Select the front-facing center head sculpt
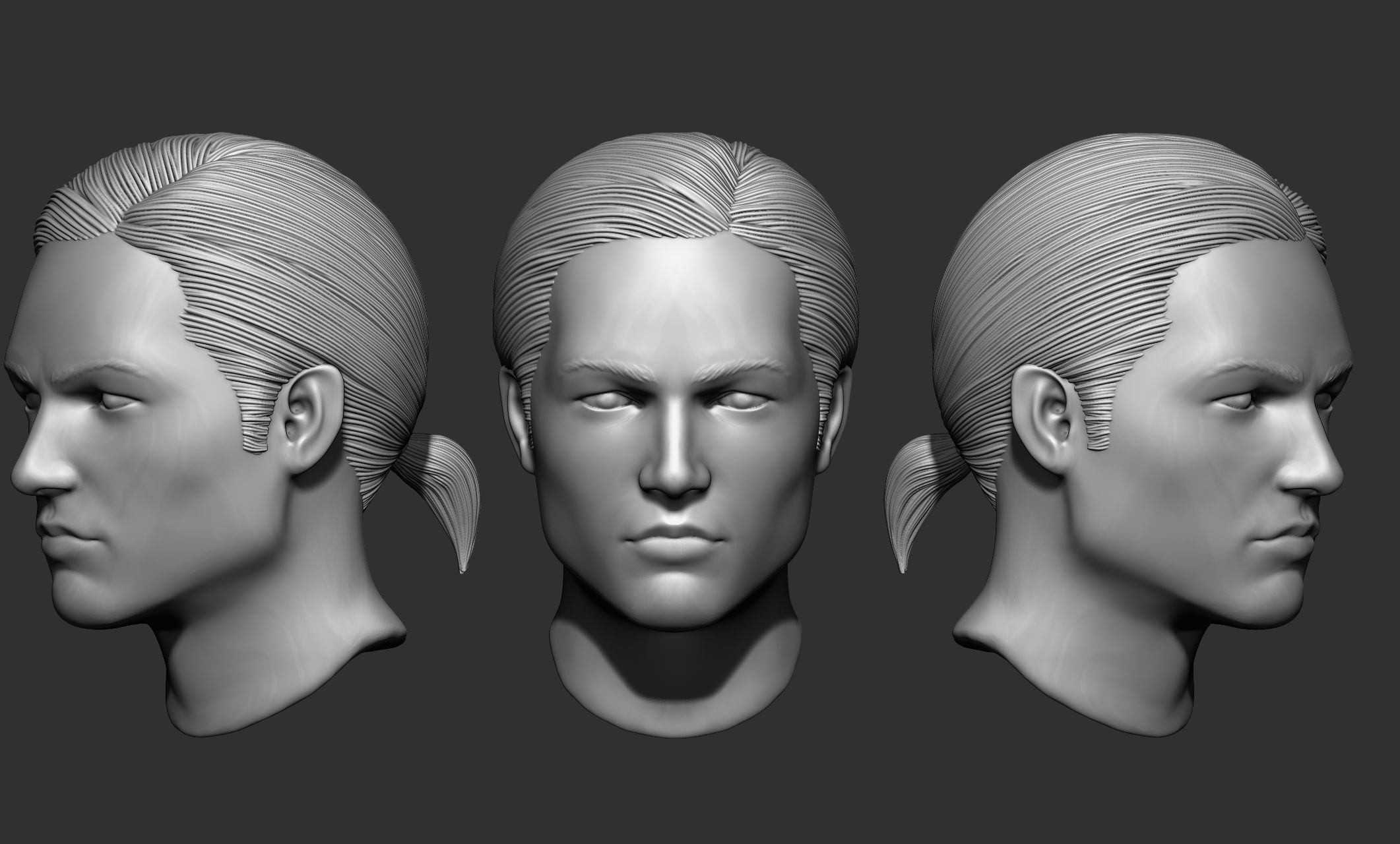 [x=676, y=433]
